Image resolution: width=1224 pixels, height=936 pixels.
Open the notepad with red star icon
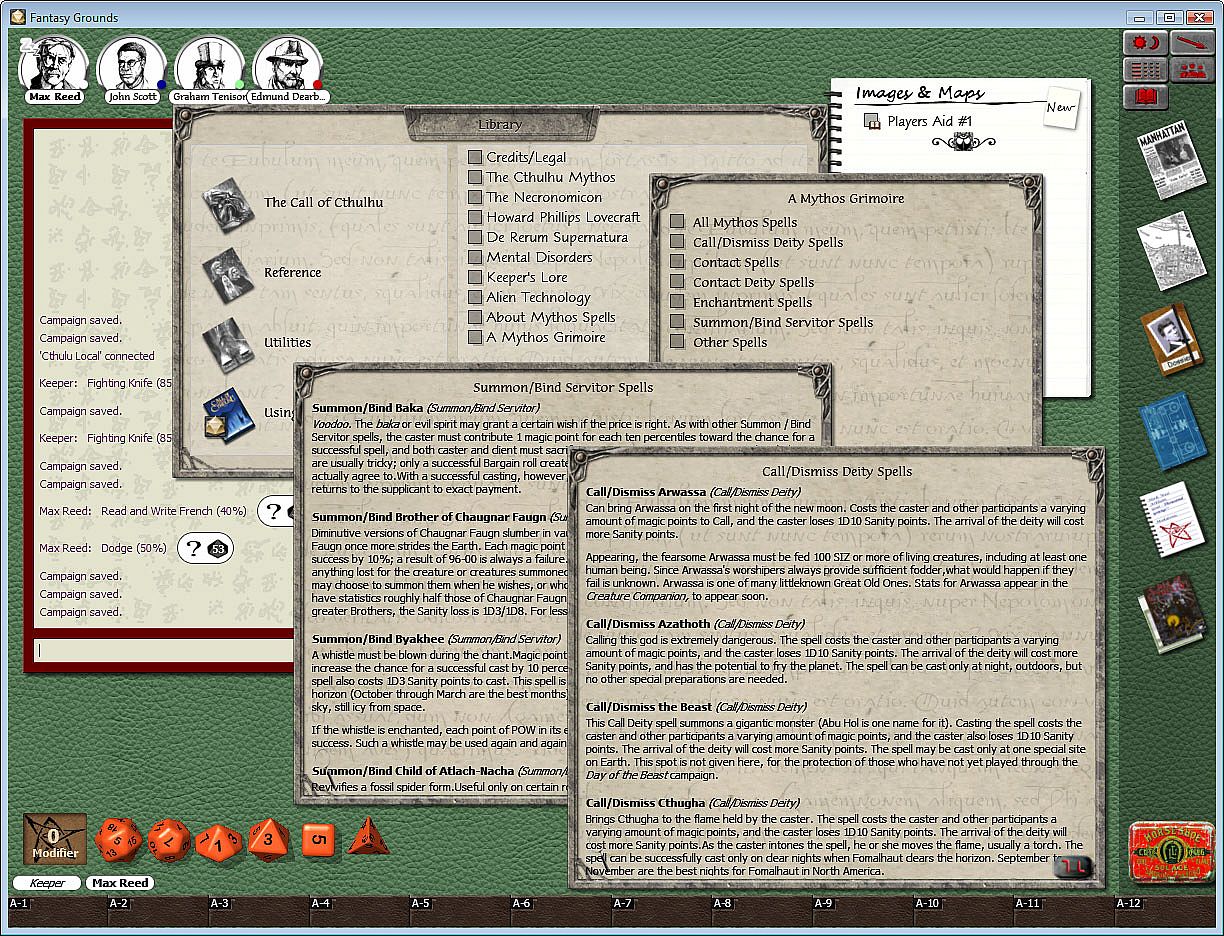pos(1172,520)
